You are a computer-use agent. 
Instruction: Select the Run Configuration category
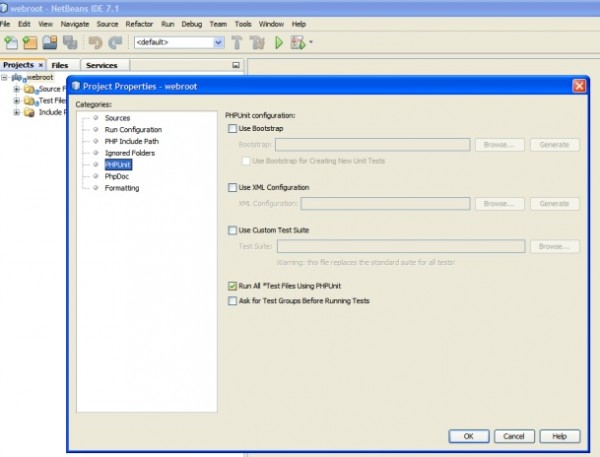pos(133,130)
